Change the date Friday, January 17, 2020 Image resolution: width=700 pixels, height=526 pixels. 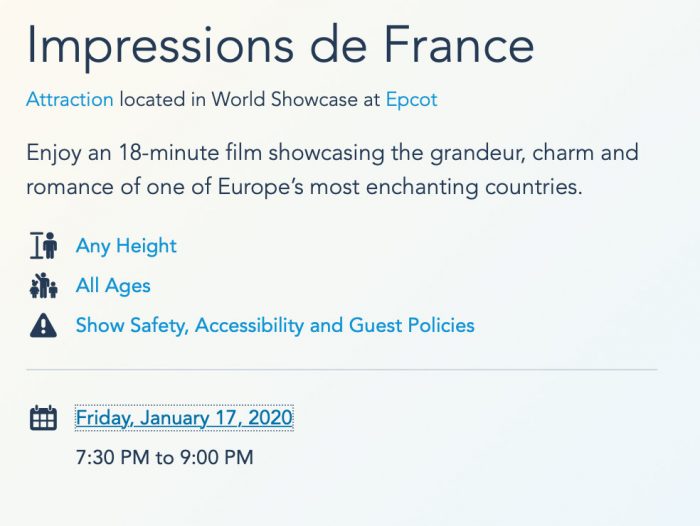184,418
